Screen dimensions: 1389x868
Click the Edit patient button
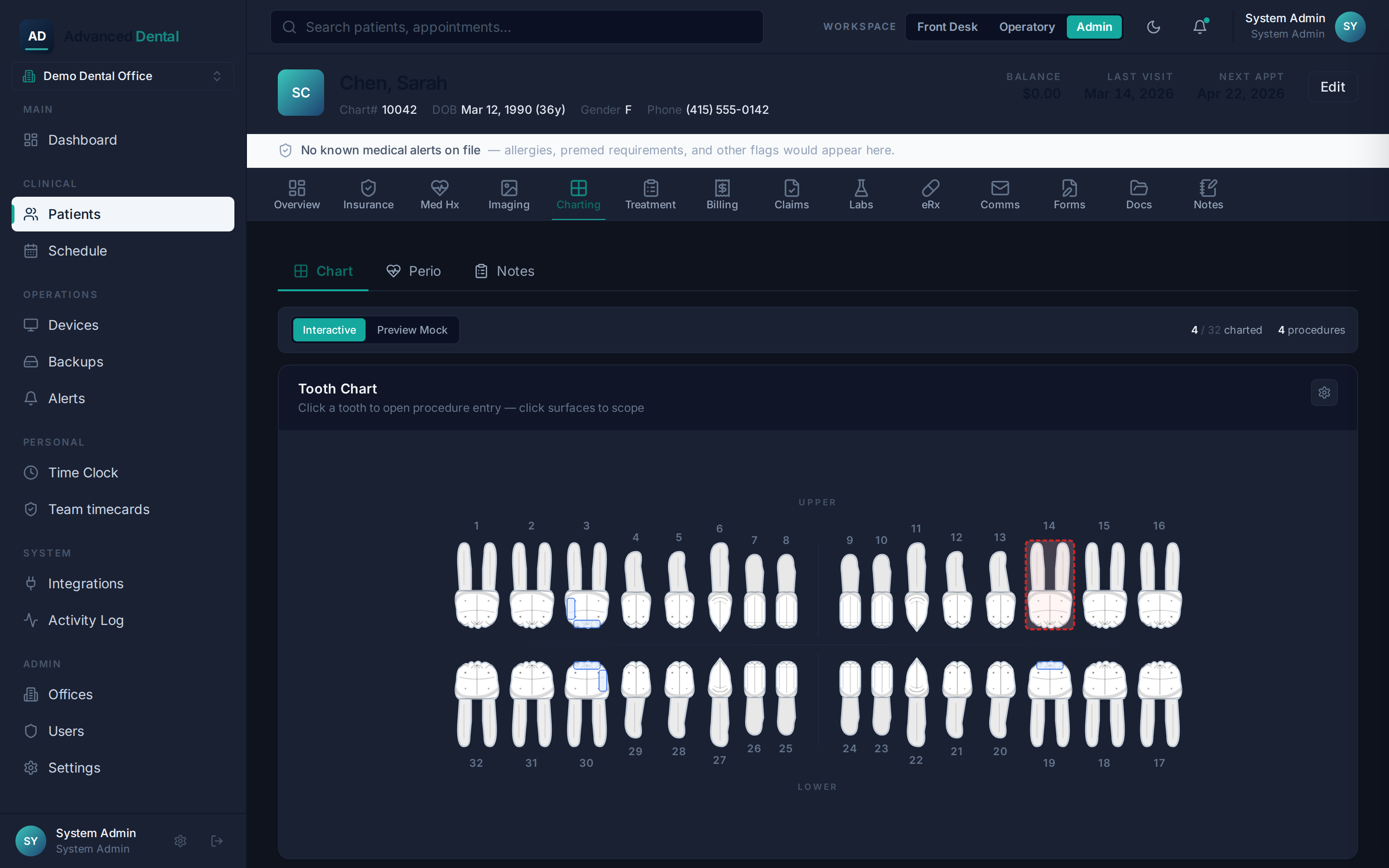(x=1332, y=87)
